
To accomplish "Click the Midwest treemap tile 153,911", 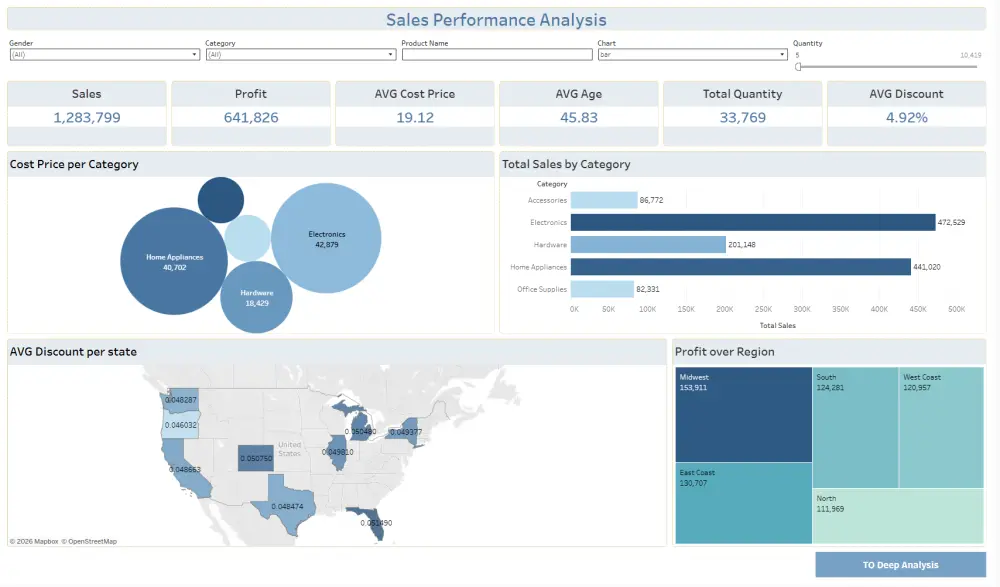I will coord(744,415).
